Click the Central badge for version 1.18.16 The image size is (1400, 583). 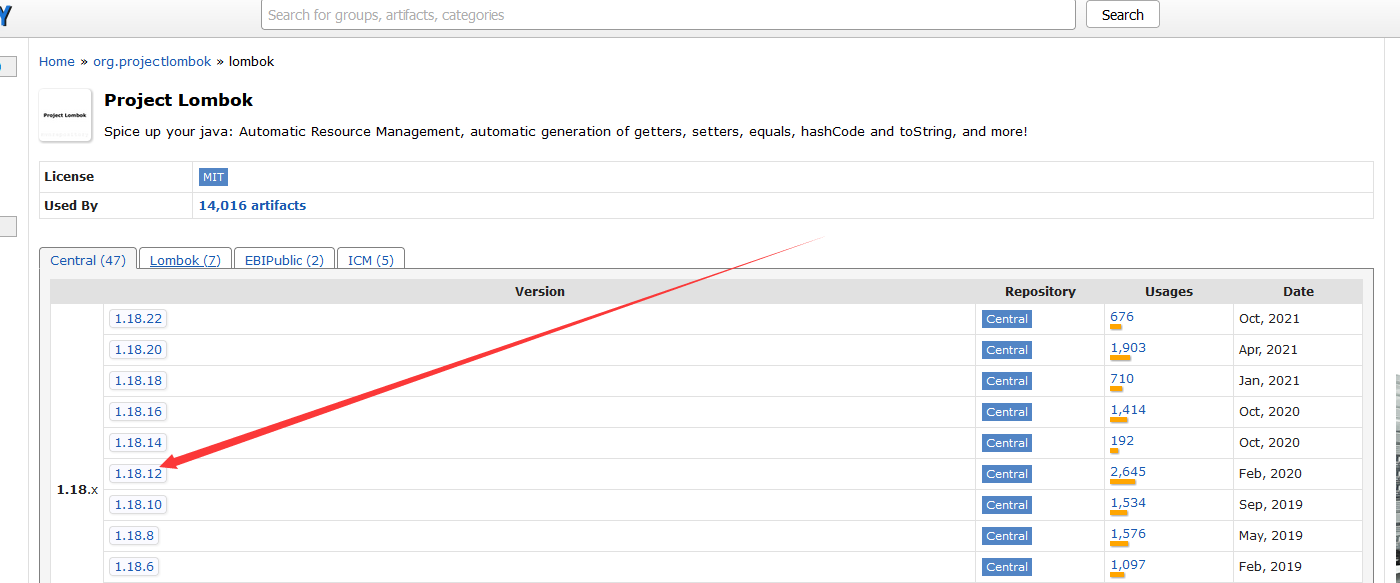click(x=1006, y=412)
